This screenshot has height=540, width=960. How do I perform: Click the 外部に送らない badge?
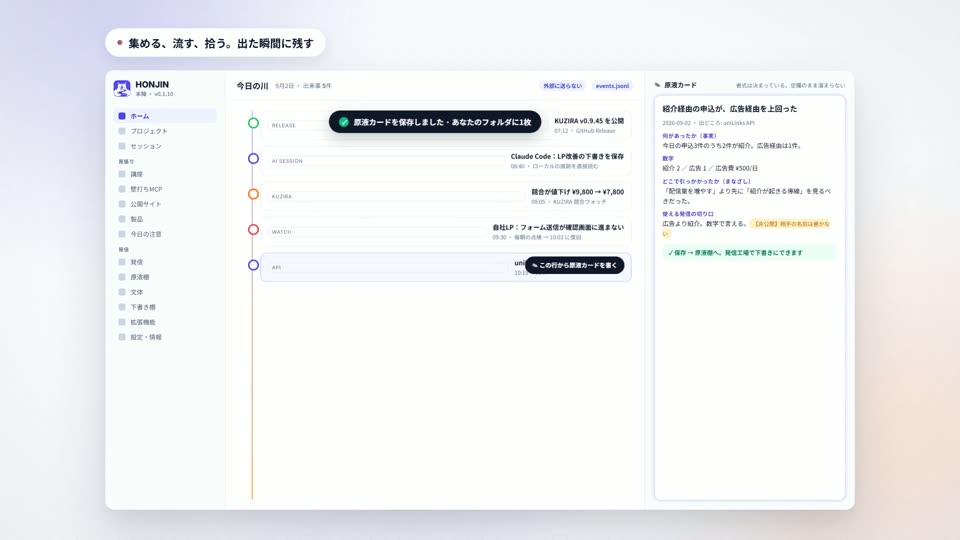coord(562,86)
